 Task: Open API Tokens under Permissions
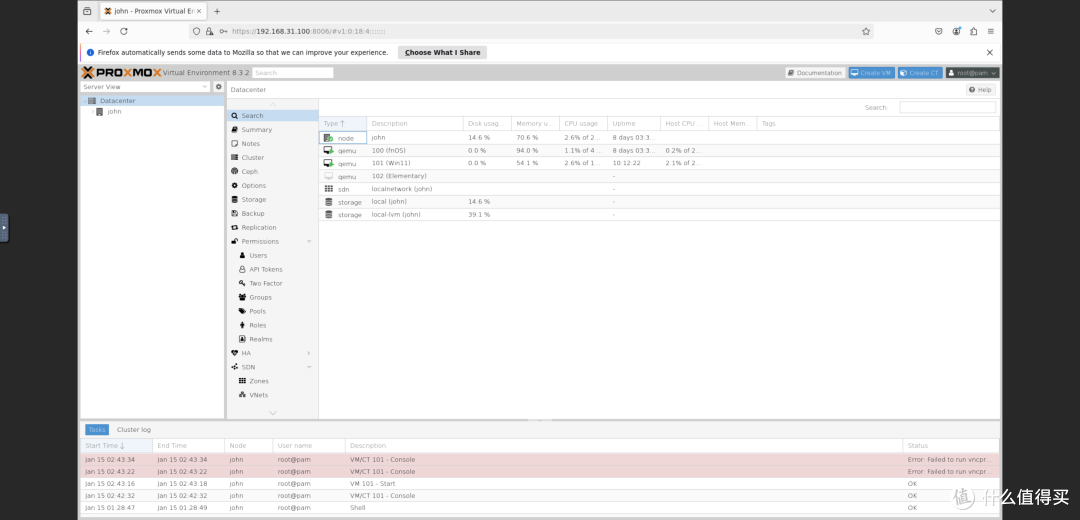point(273,269)
